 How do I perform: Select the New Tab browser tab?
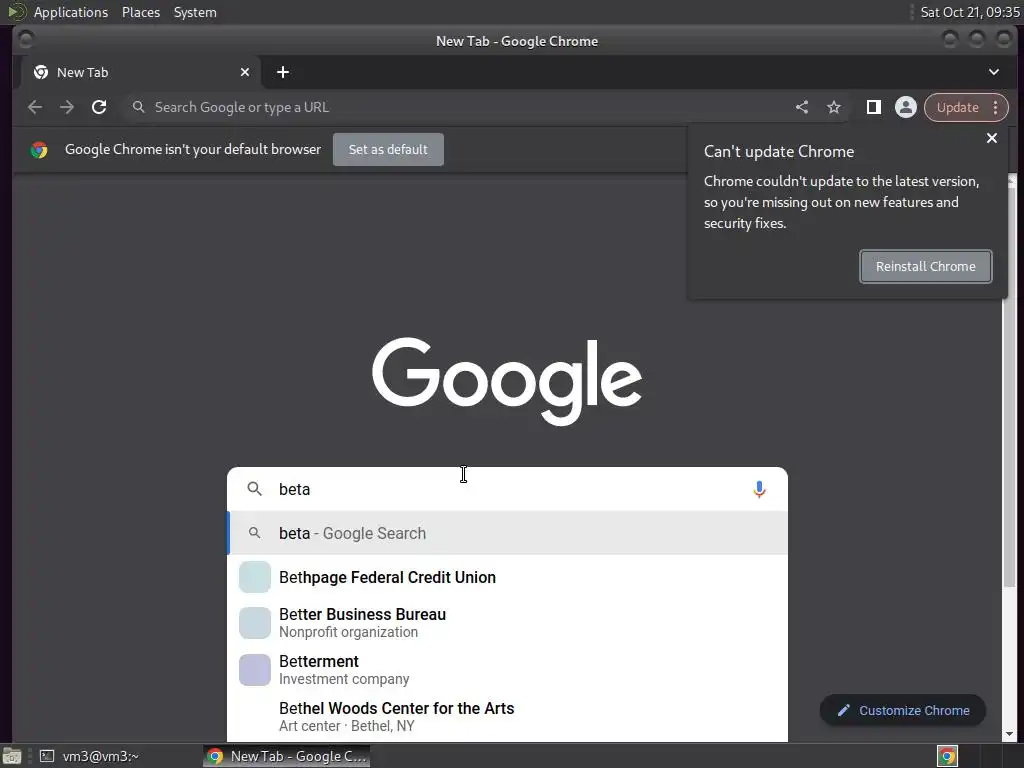click(x=141, y=72)
